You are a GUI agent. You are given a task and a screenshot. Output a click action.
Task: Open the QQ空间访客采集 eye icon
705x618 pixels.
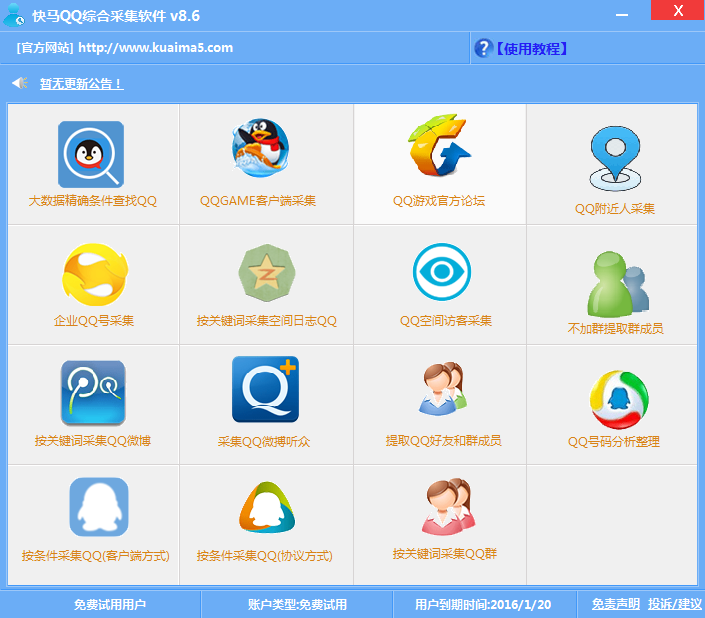(441, 271)
